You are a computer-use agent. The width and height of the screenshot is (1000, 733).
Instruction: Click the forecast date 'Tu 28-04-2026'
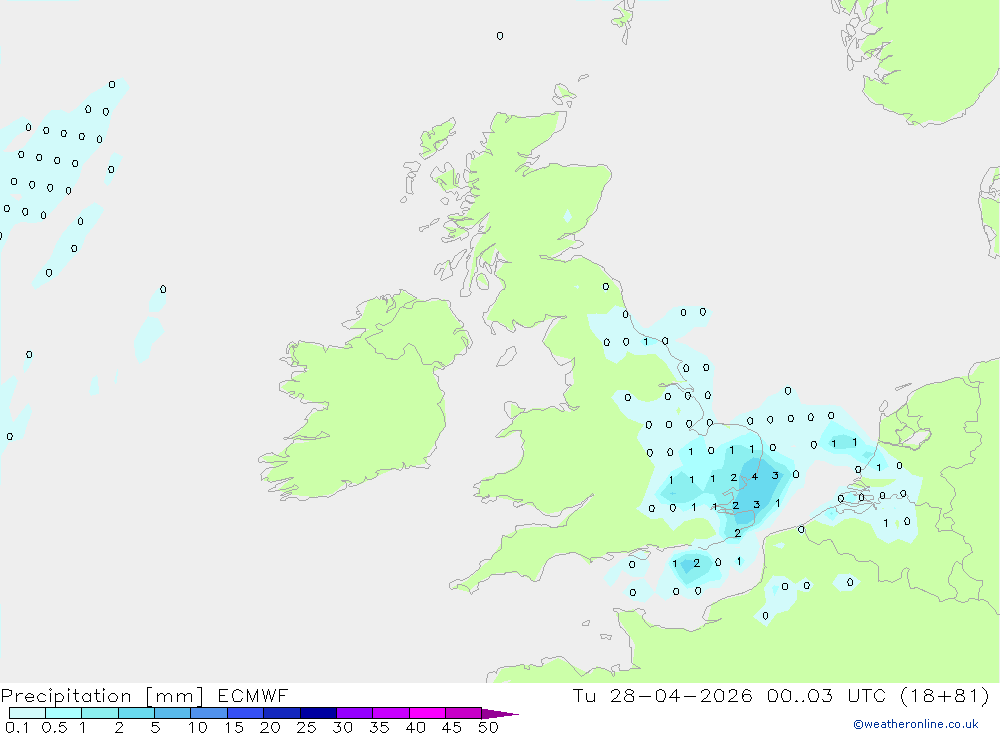[663, 695]
